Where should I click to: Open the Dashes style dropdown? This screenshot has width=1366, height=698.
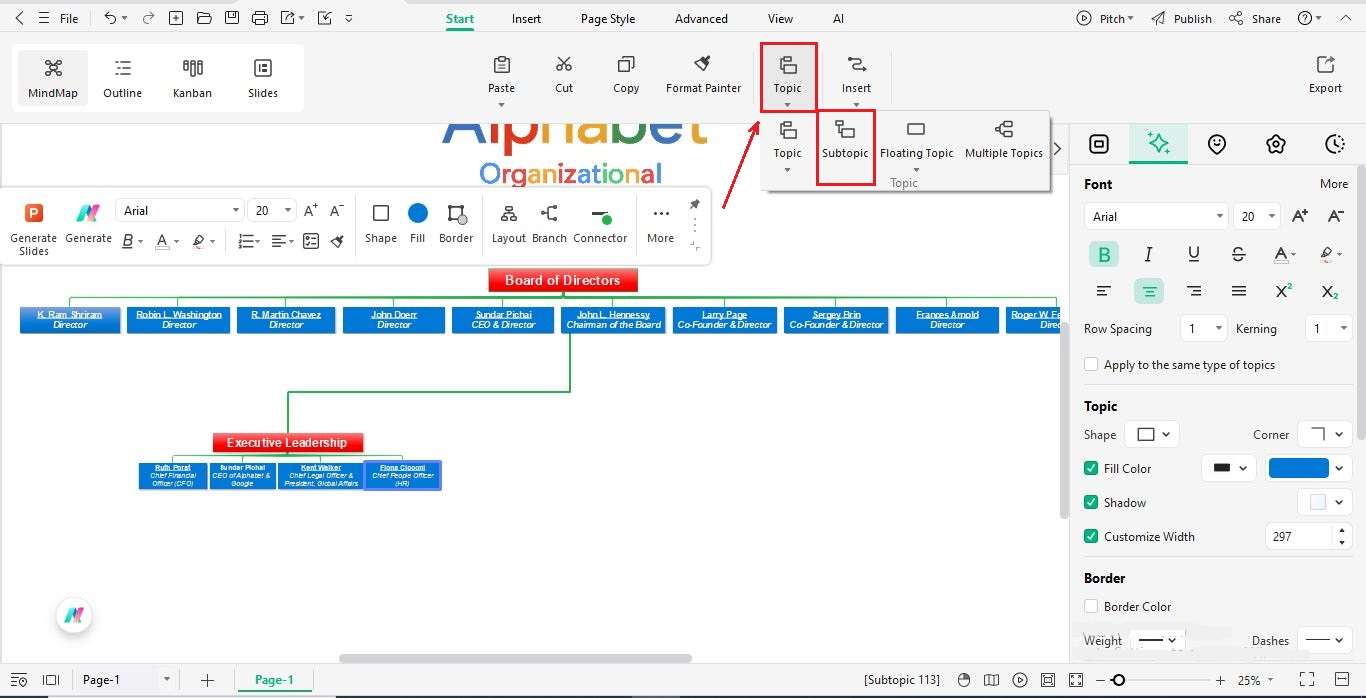1325,640
